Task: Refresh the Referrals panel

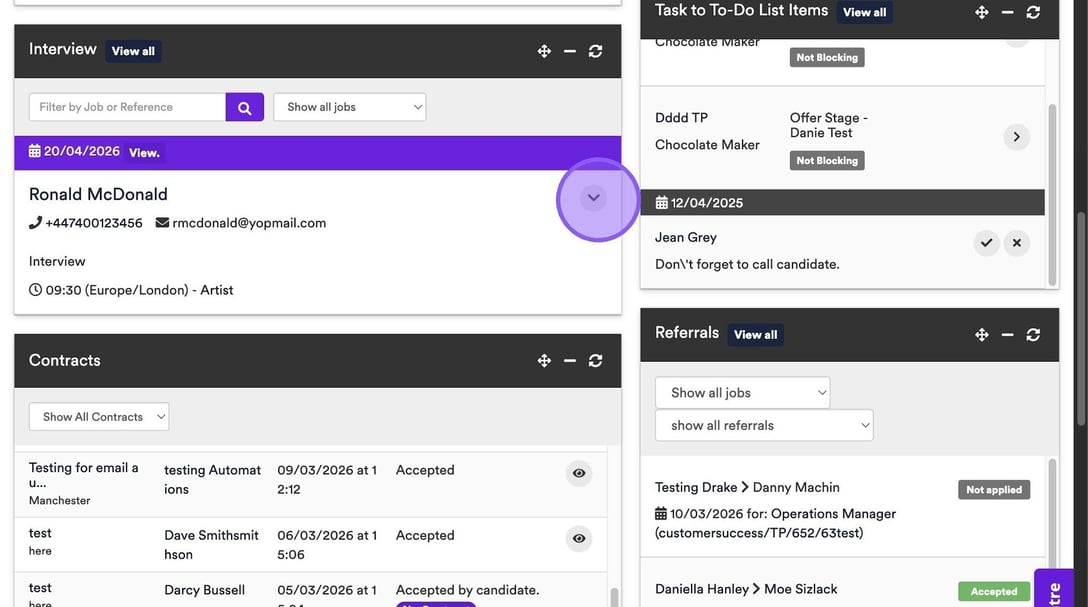Action: [x=1033, y=335]
